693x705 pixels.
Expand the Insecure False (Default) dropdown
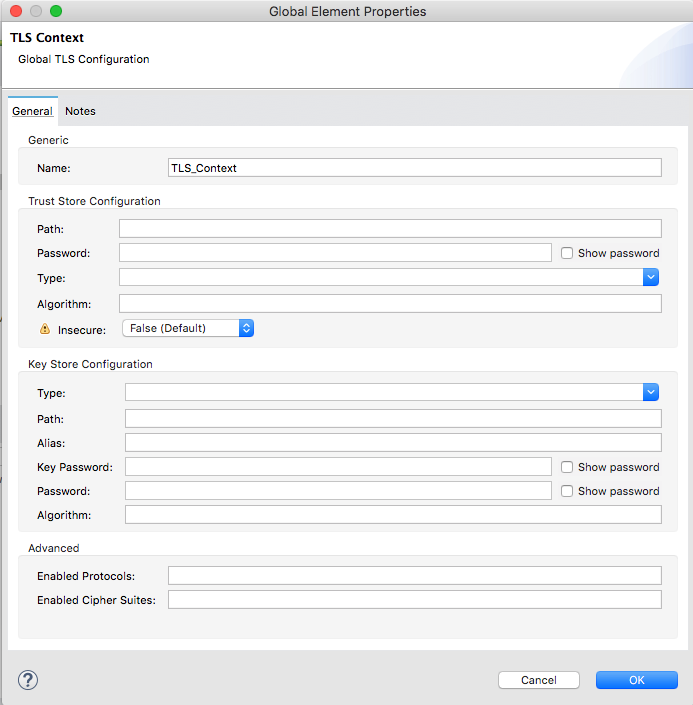point(187,328)
